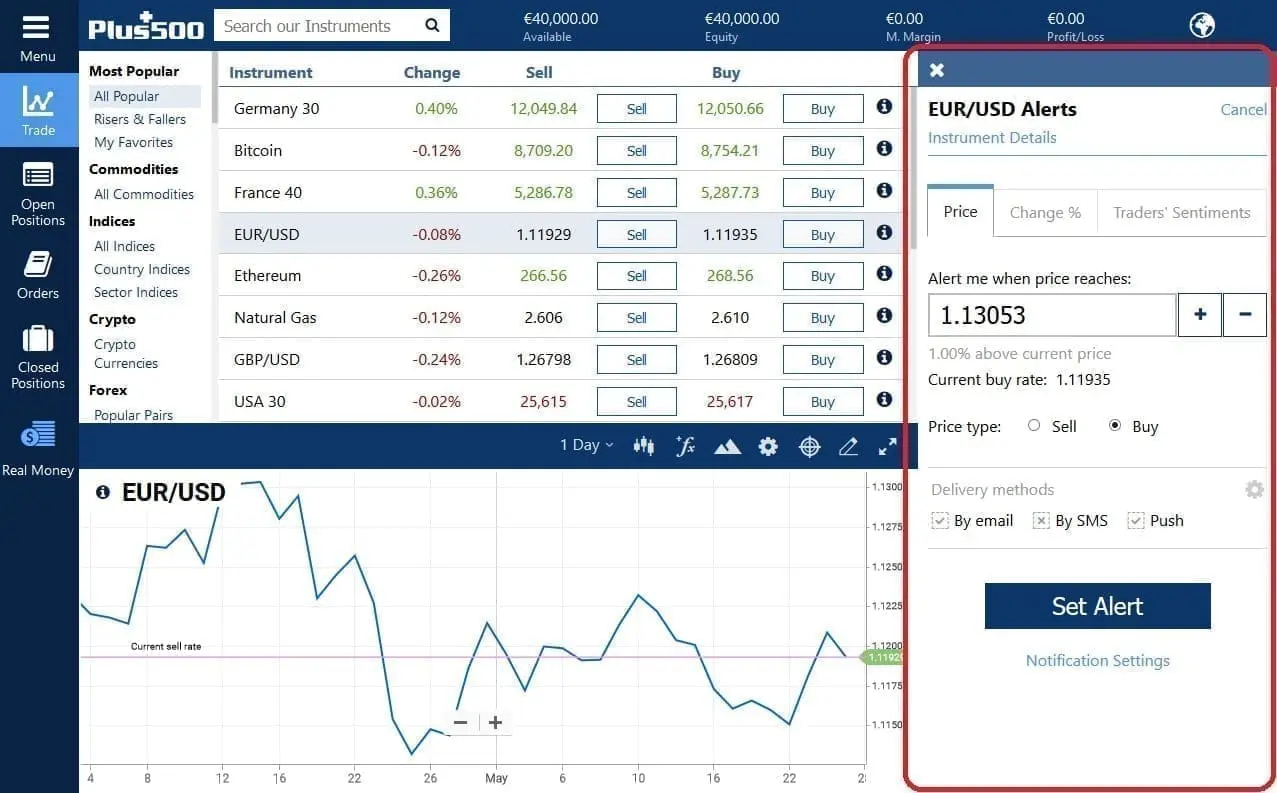Click Buy button for Bitcoin

(x=823, y=150)
